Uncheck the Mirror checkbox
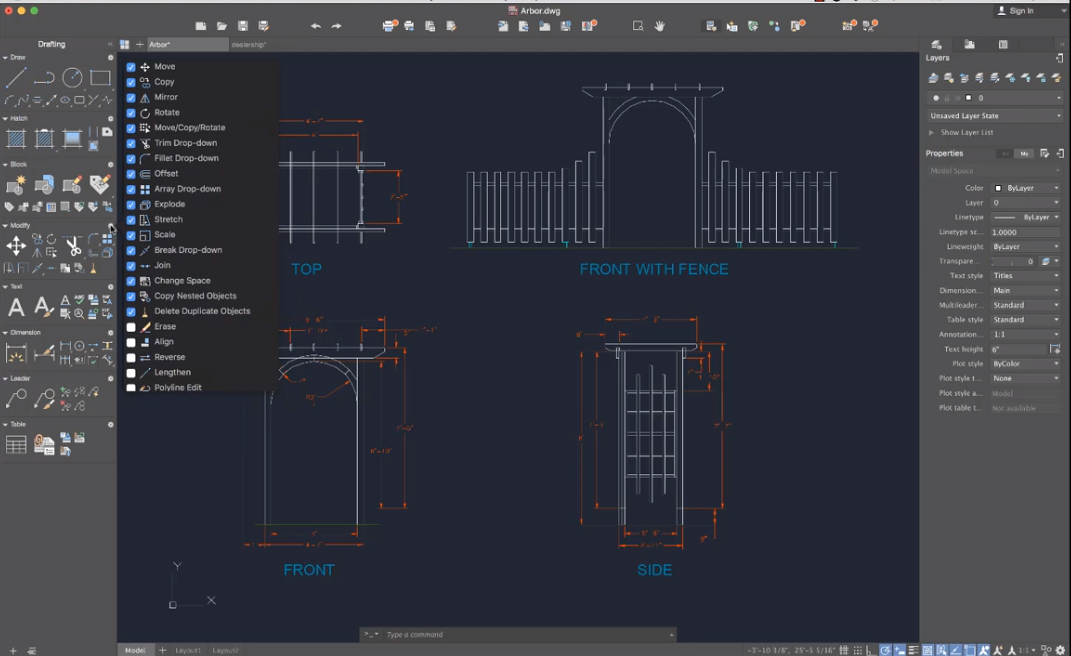Image resolution: width=1071 pixels, height=656 pixels. click(131, 97)
